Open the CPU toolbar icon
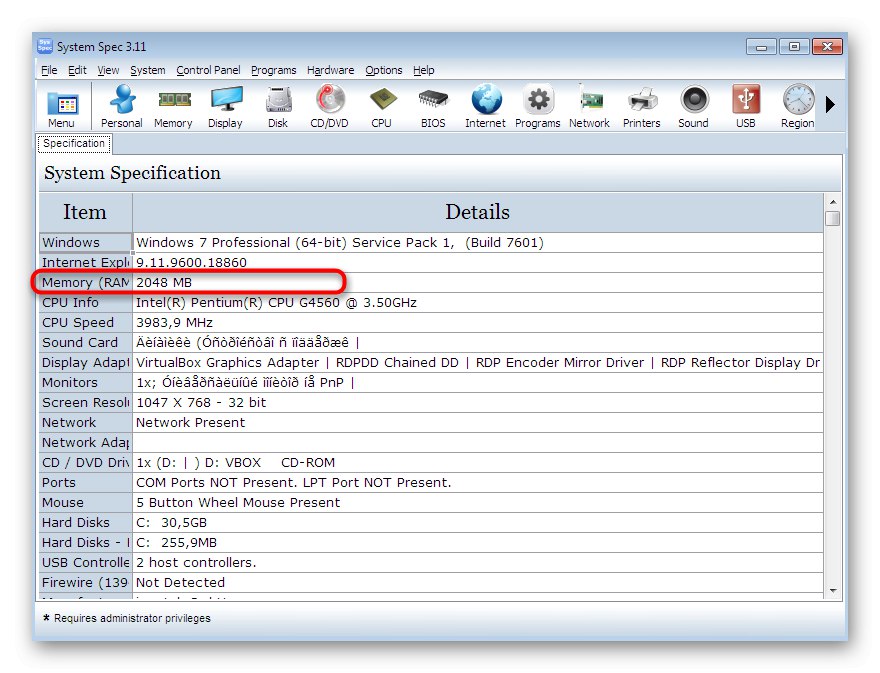This screenshot has width=880, height=673. tap(382, 107)
